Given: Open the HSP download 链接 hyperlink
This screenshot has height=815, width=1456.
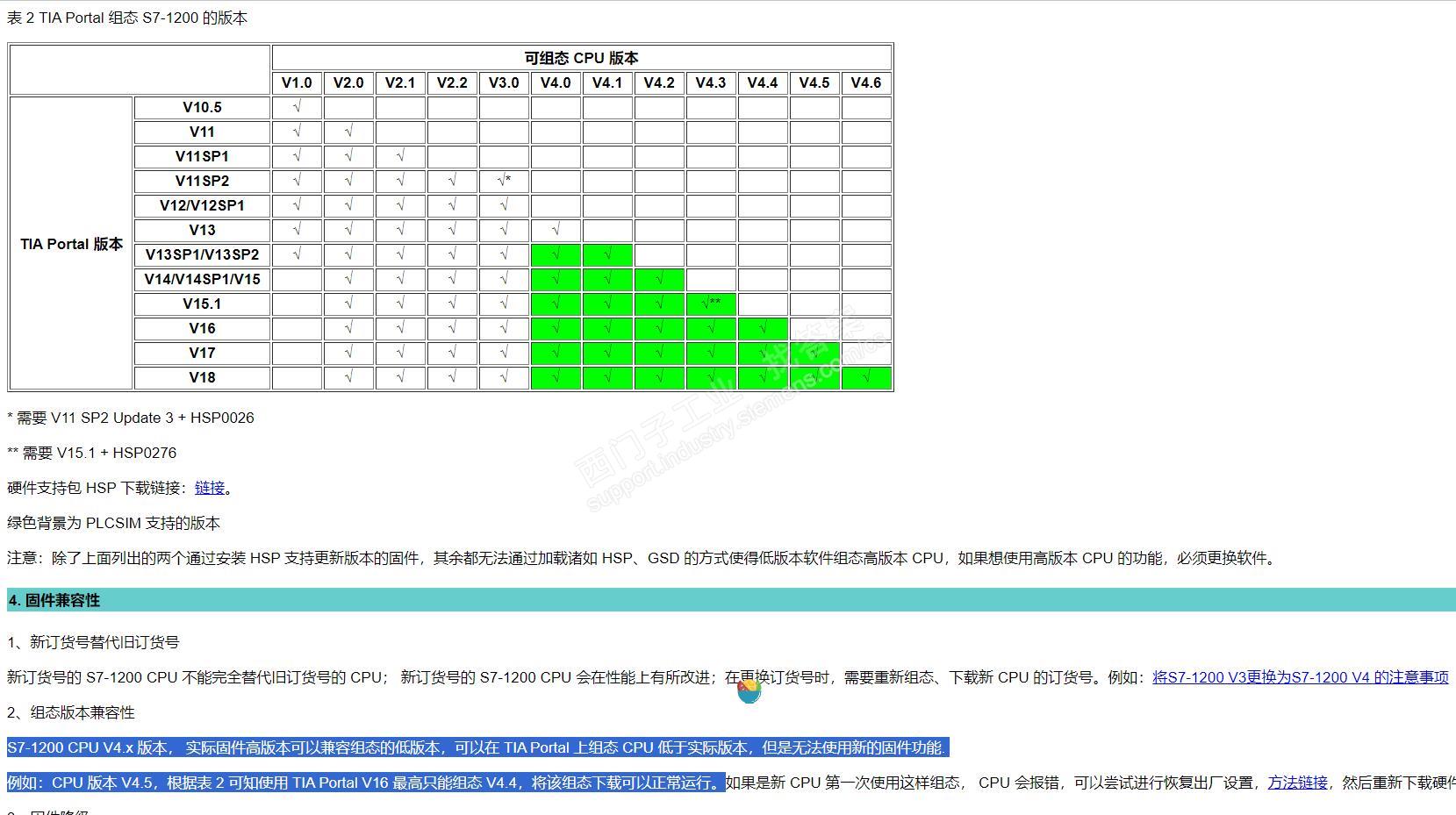Looking at the screenshot, I should point(210,488).
